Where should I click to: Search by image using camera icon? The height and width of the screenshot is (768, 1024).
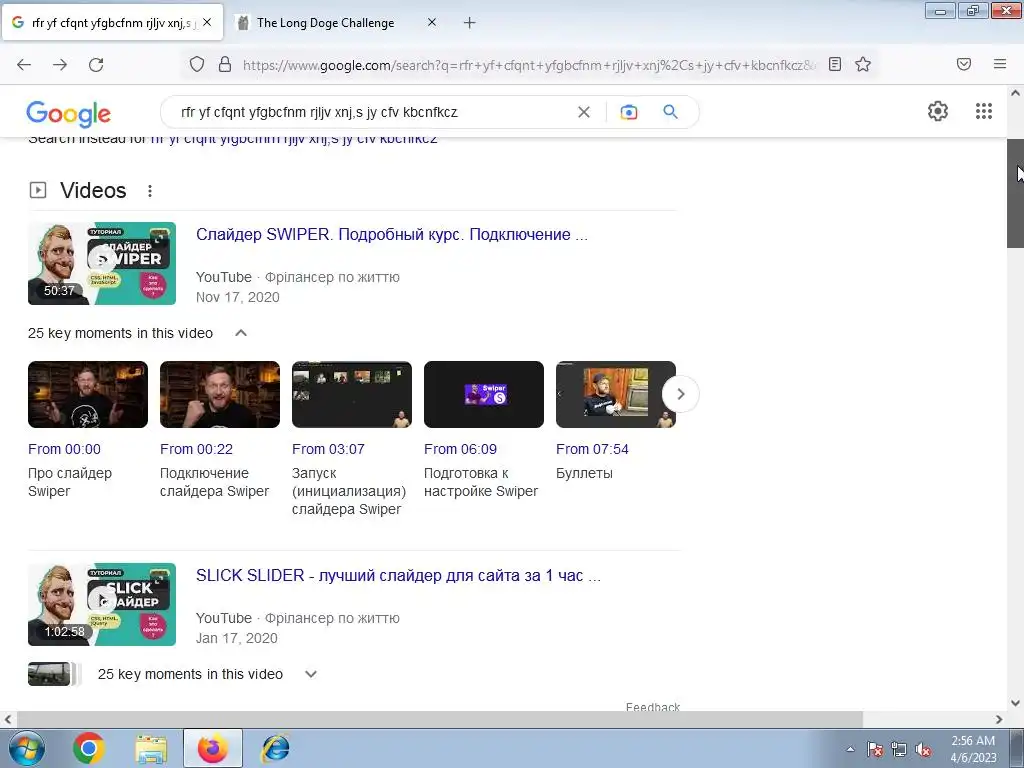pyautogui.click(x=629, y=112)
